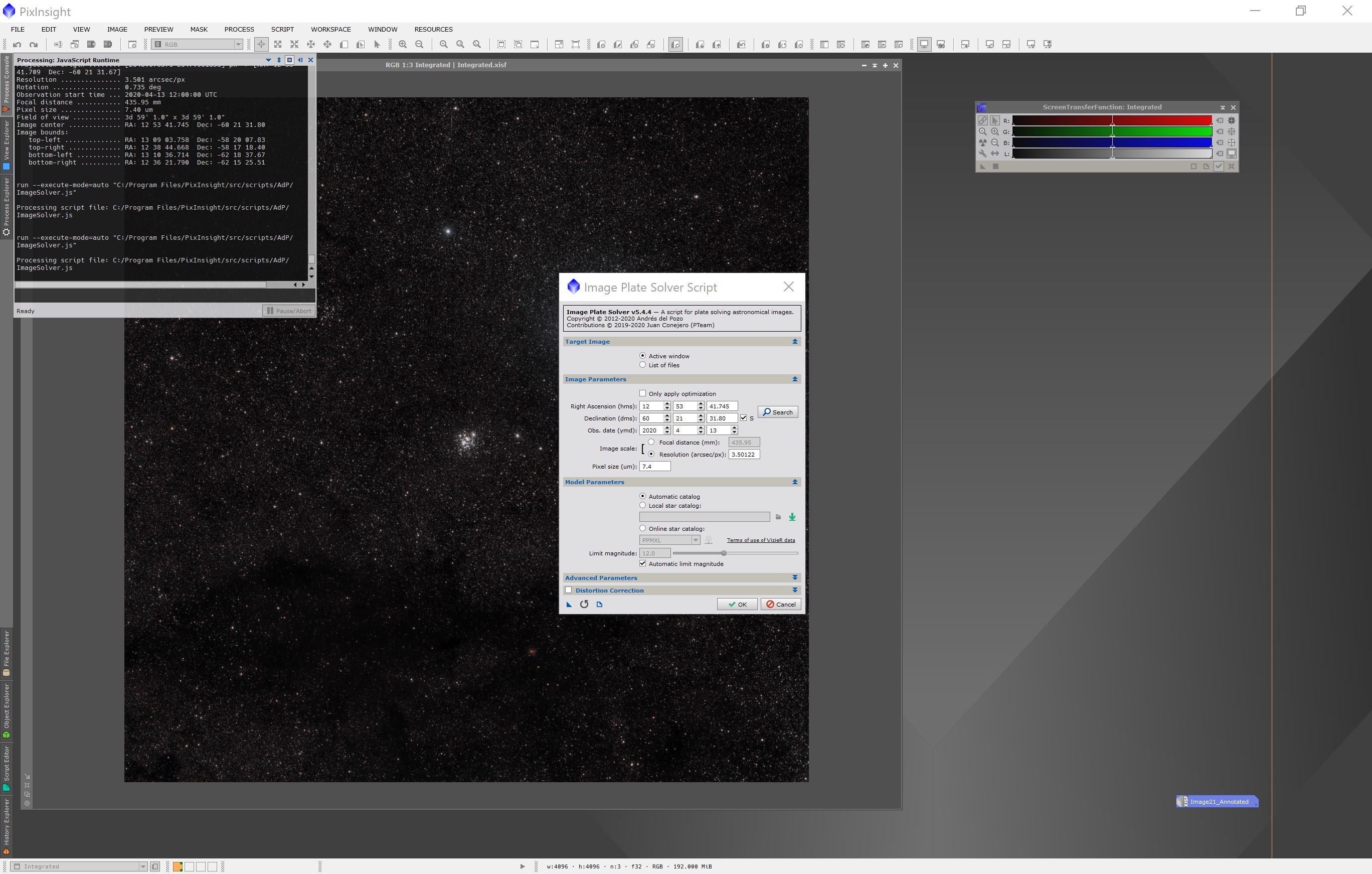Open the IMAGE menu
Screen dimensions: 1372x874
coord(117,29)
